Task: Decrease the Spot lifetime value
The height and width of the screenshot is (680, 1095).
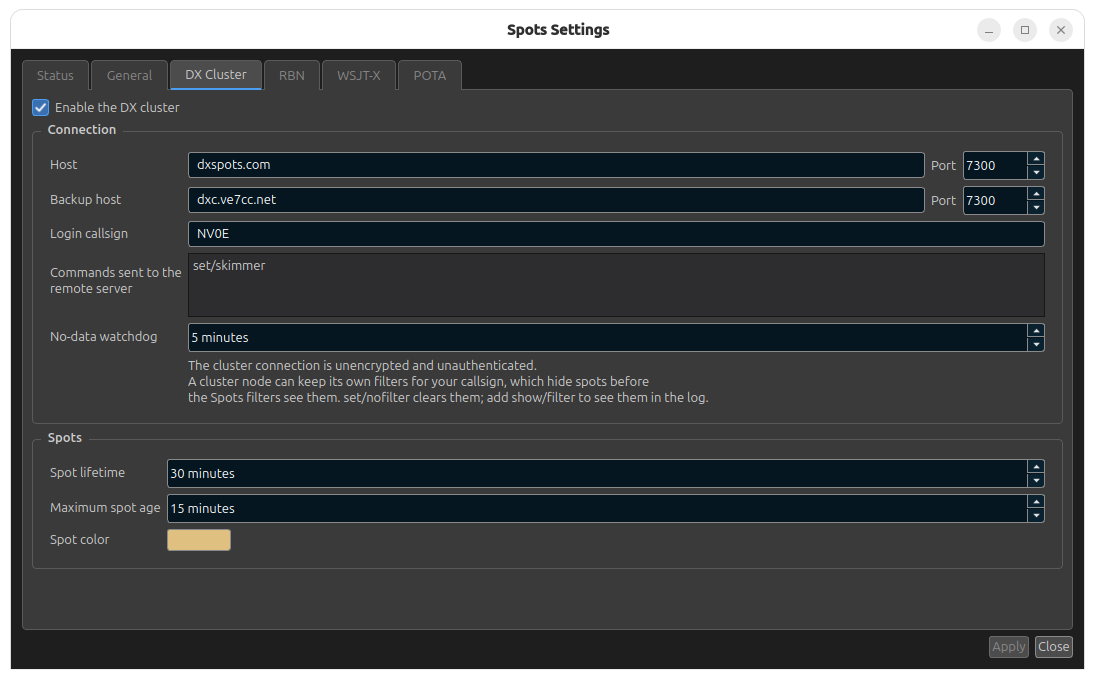Action: point(1036,480)
